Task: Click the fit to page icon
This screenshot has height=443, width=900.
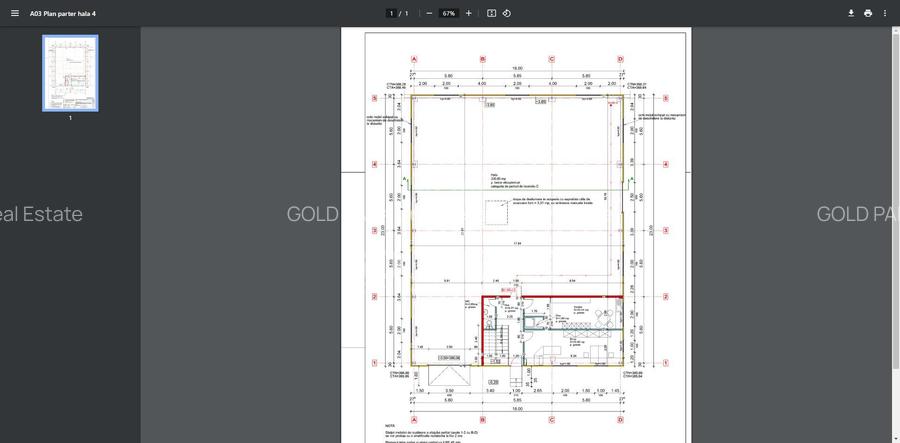Action: click(491, 13)
